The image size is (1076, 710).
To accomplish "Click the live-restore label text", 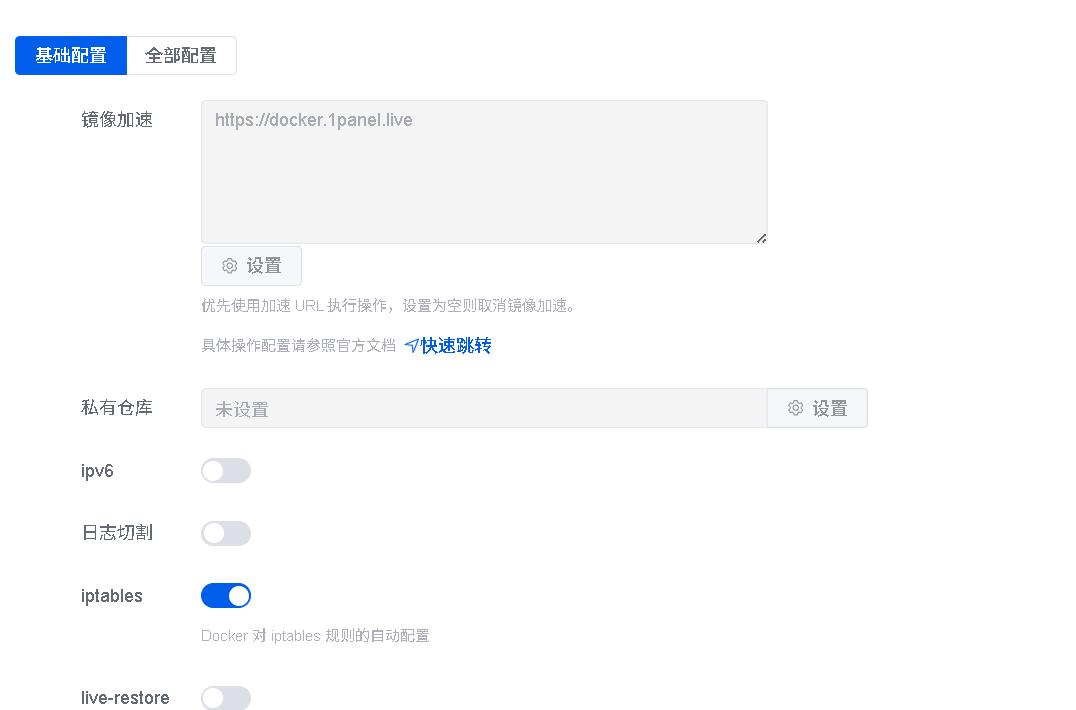I will coord(125,698).
